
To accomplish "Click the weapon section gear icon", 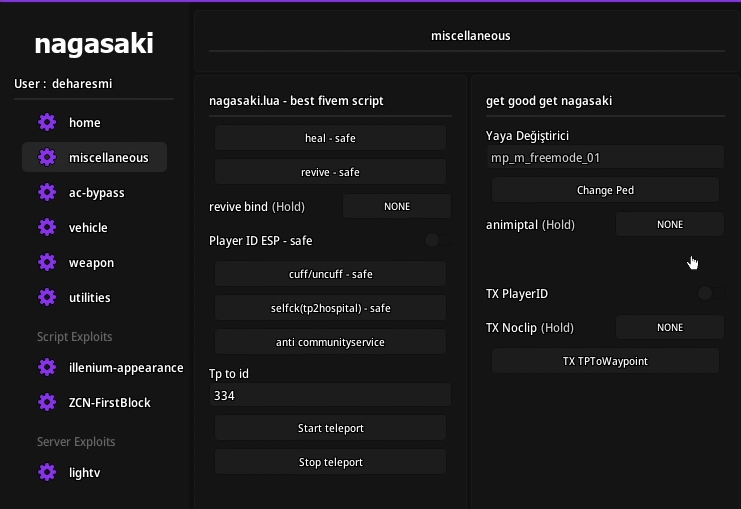I will click(46, 263).
